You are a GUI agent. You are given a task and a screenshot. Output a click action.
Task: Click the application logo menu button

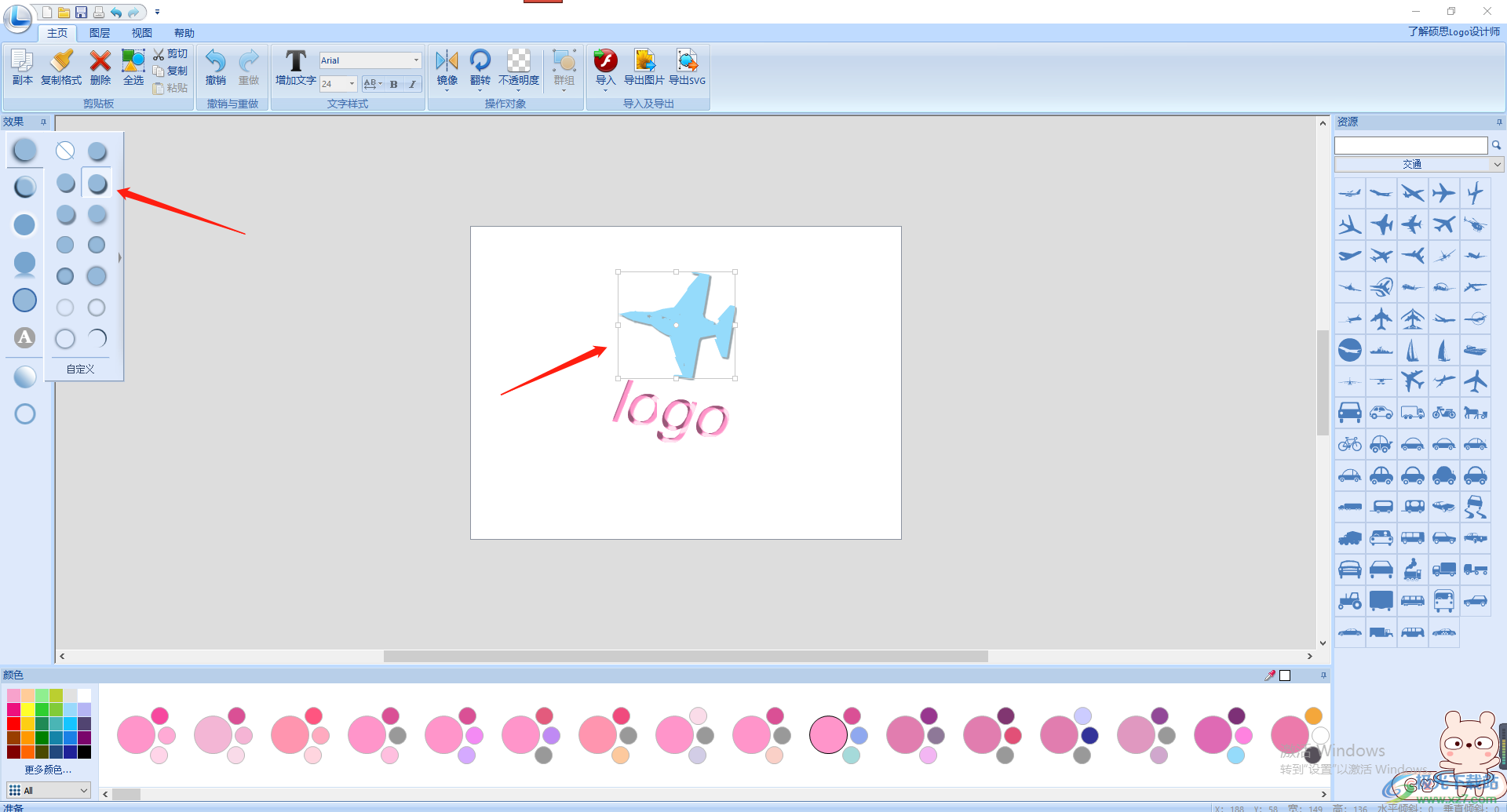click(x=17, y=17)
